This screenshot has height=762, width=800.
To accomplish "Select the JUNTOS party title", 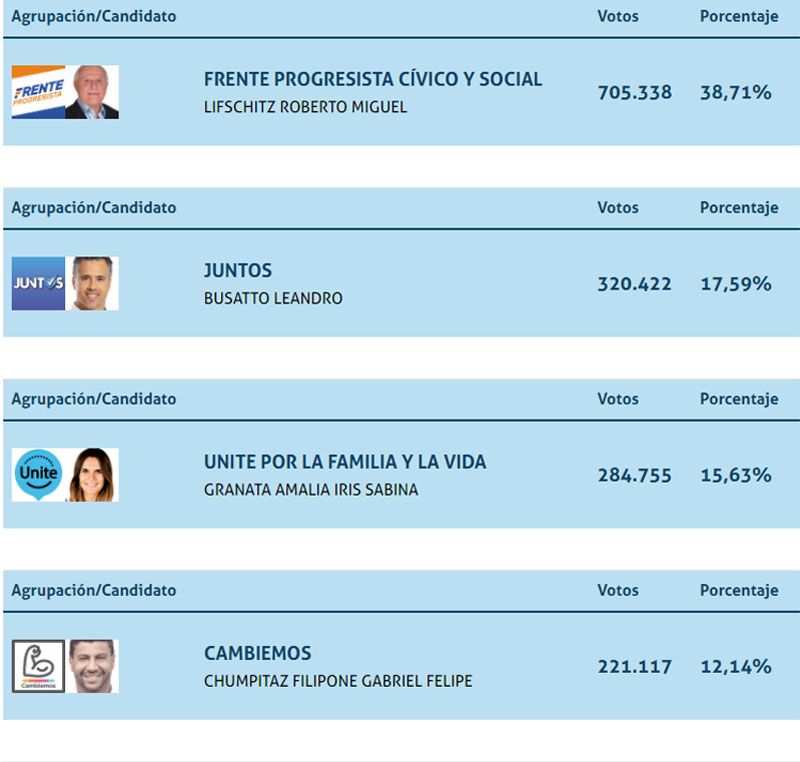I will (x=238, y=271).
